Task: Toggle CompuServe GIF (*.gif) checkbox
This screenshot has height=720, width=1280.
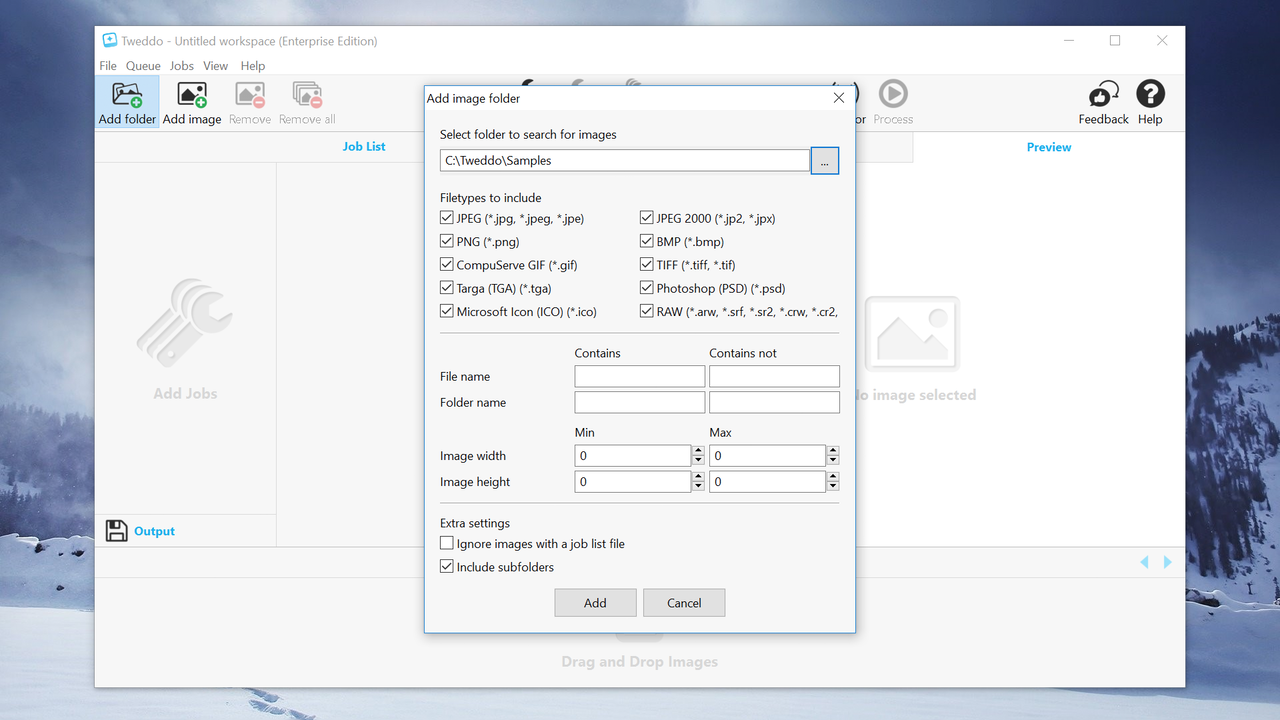Action: click(x=447, y=265)
